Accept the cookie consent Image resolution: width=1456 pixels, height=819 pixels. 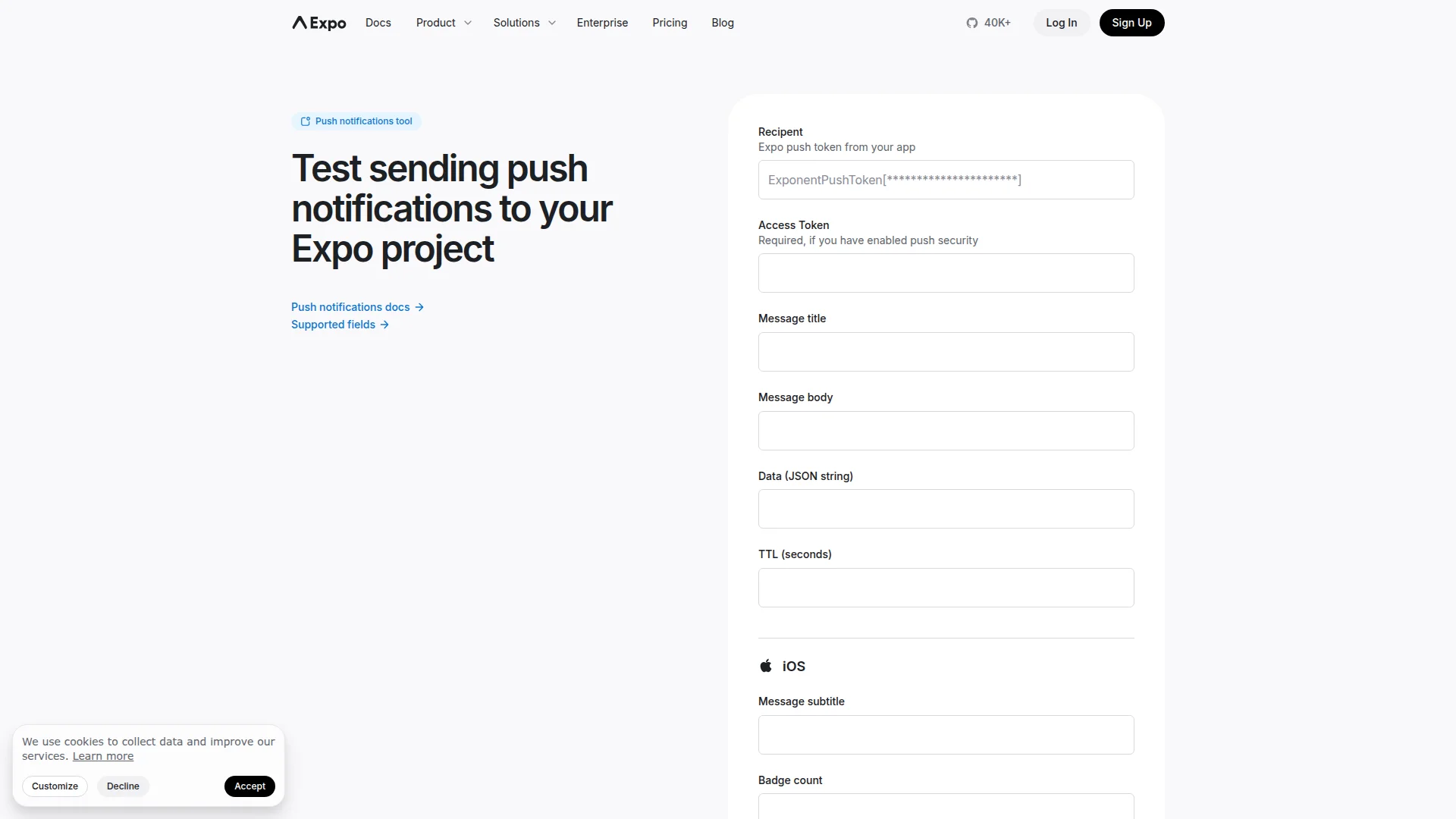[249, 786]
